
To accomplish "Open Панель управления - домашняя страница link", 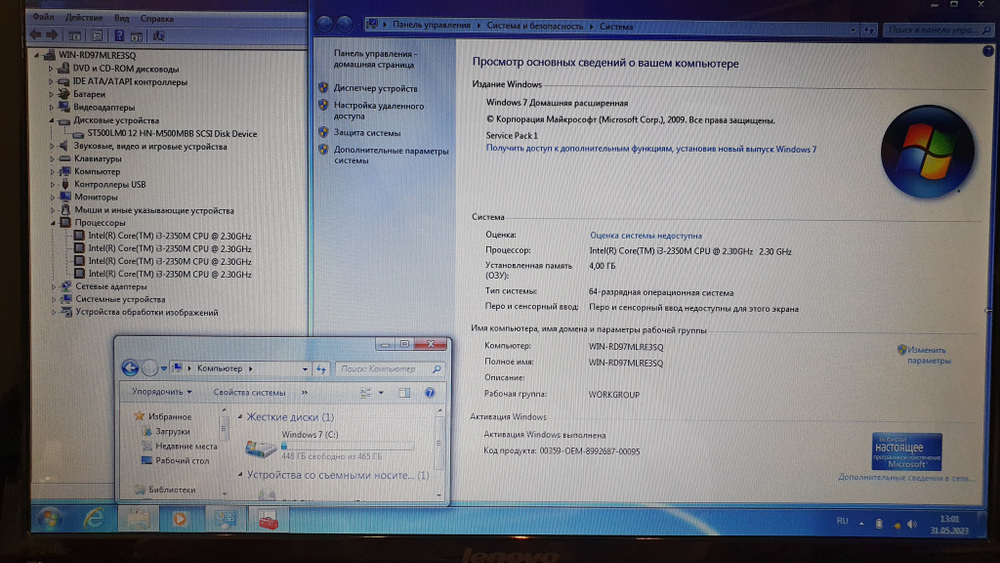I will click(x=375, y=59).
